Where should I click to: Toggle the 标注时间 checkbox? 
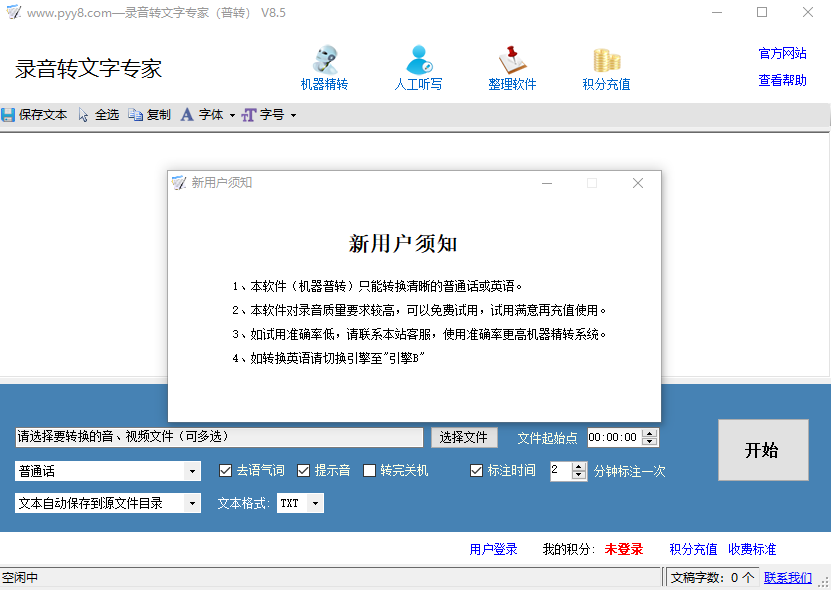click(x=476, y=470)
